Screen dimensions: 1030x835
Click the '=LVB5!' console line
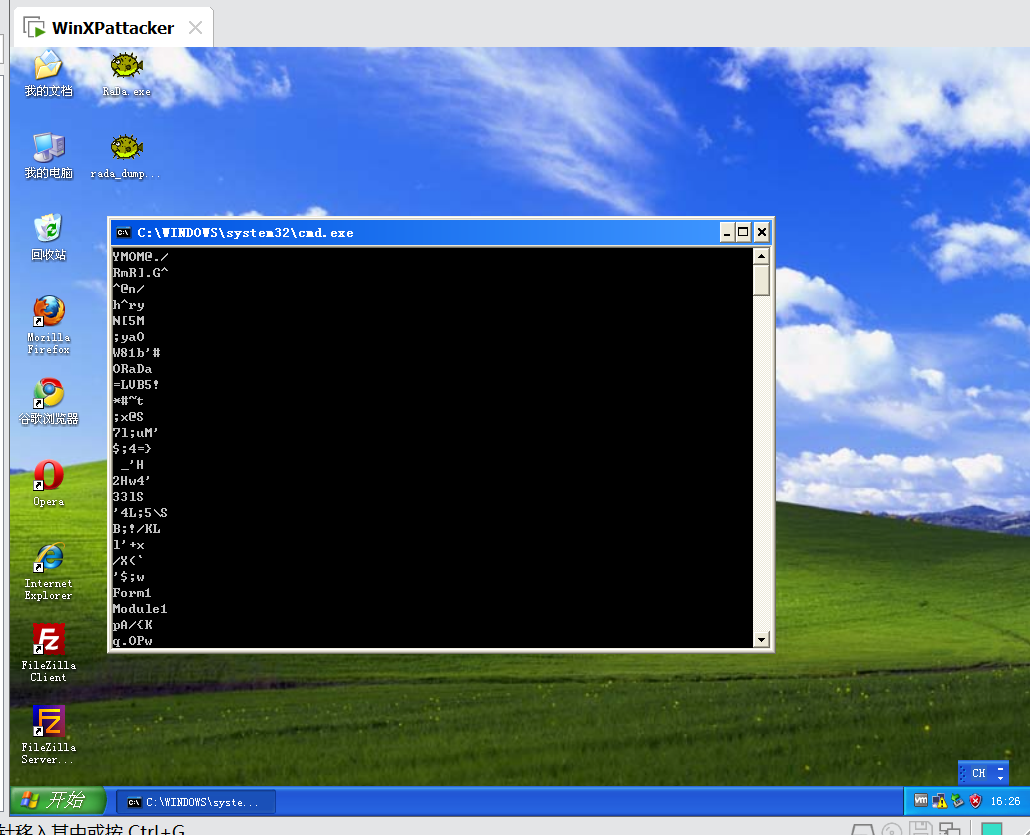136,384
